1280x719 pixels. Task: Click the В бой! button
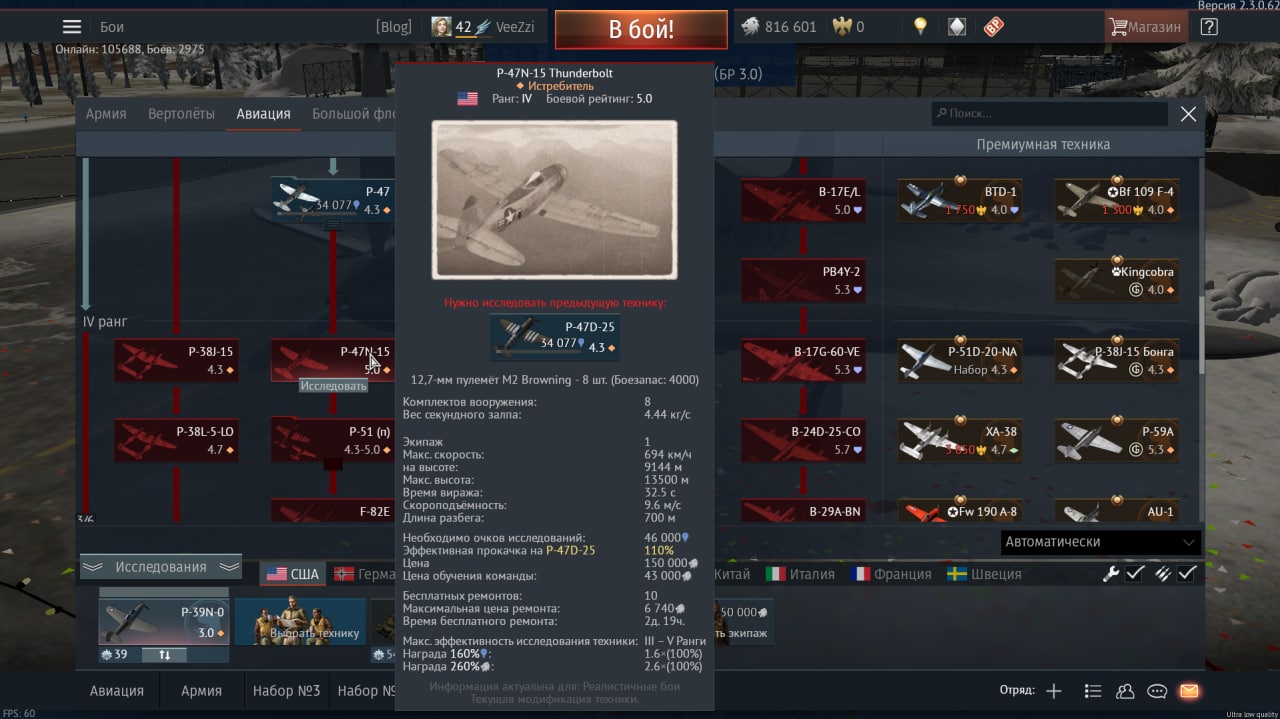tap(641, 29)
